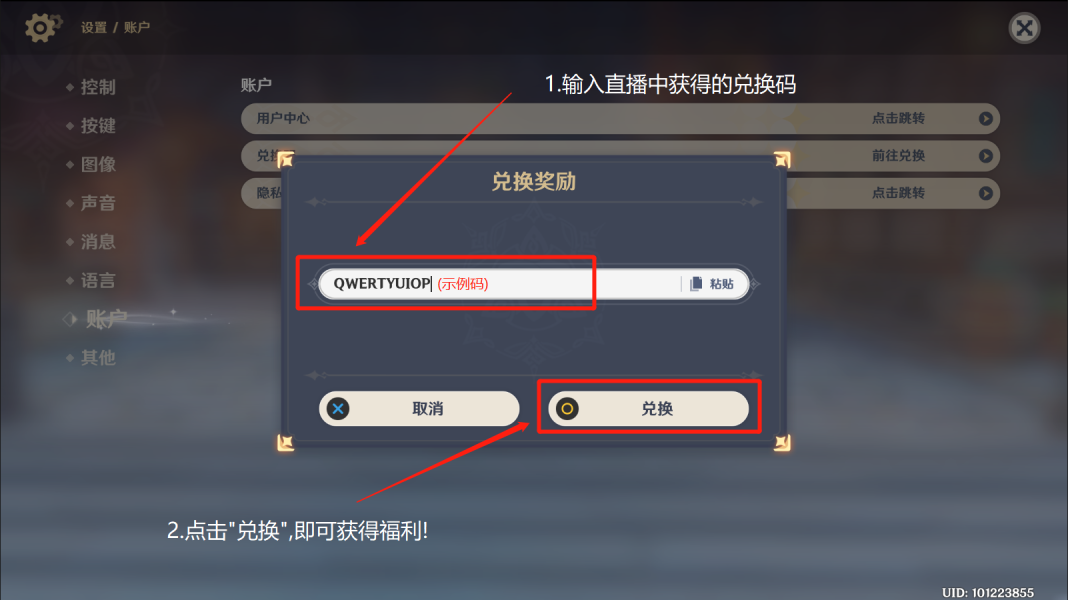Click the paste clipboard icon
1068x600 pixels.
695,284
